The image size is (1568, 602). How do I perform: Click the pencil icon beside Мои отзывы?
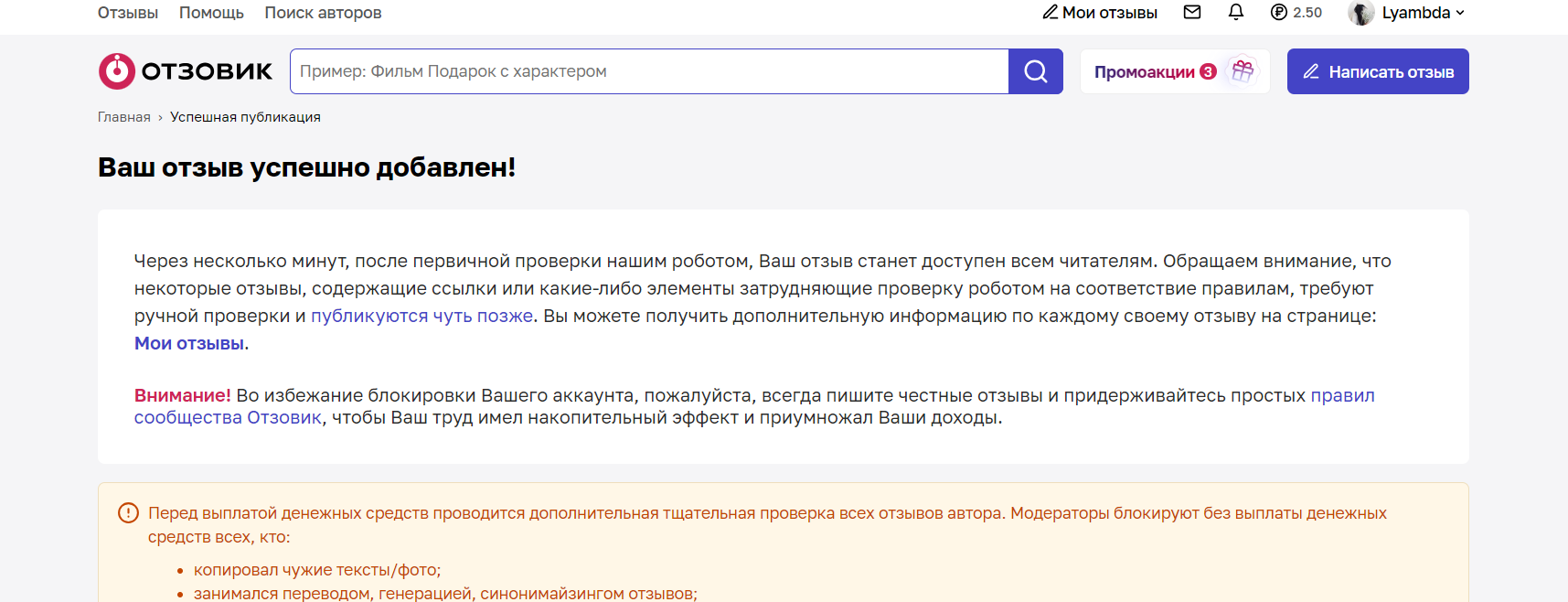coord(1051,12)
